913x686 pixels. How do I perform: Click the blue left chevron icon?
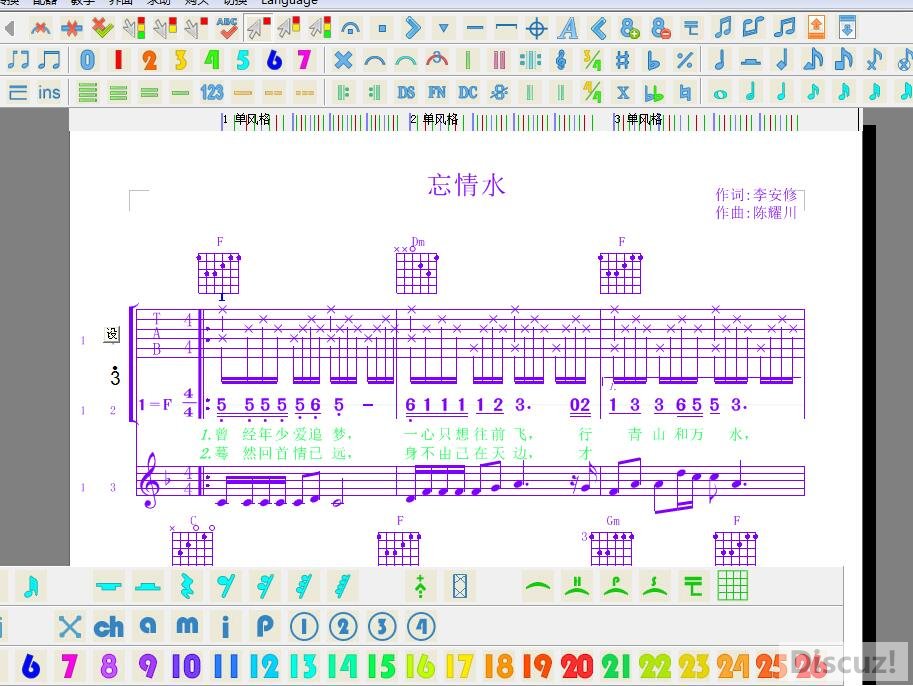click(x=599, y=27)
